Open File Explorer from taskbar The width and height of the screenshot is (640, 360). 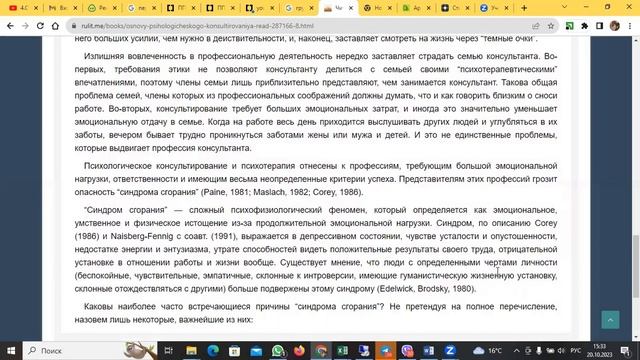coord(191,351)
